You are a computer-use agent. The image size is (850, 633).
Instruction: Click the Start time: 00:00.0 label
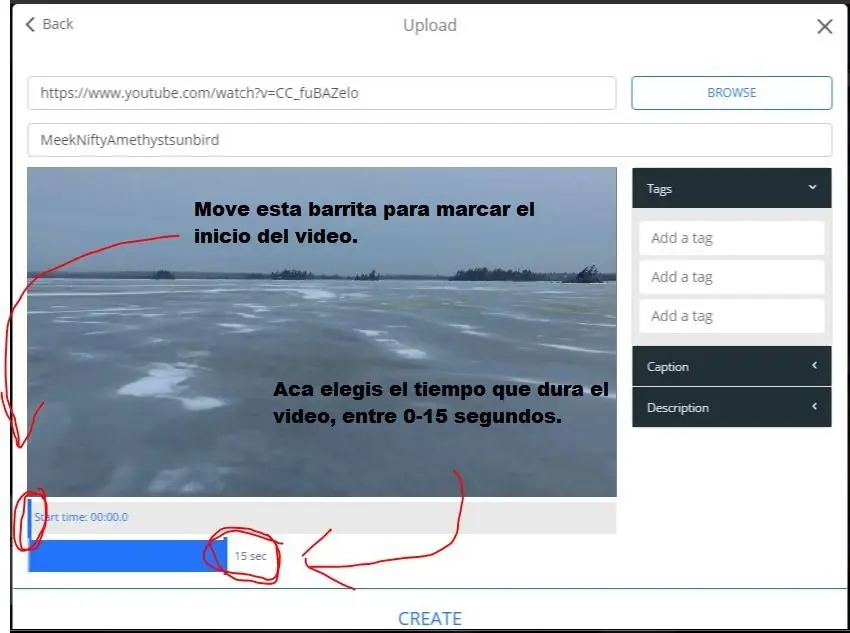(81, 517)
